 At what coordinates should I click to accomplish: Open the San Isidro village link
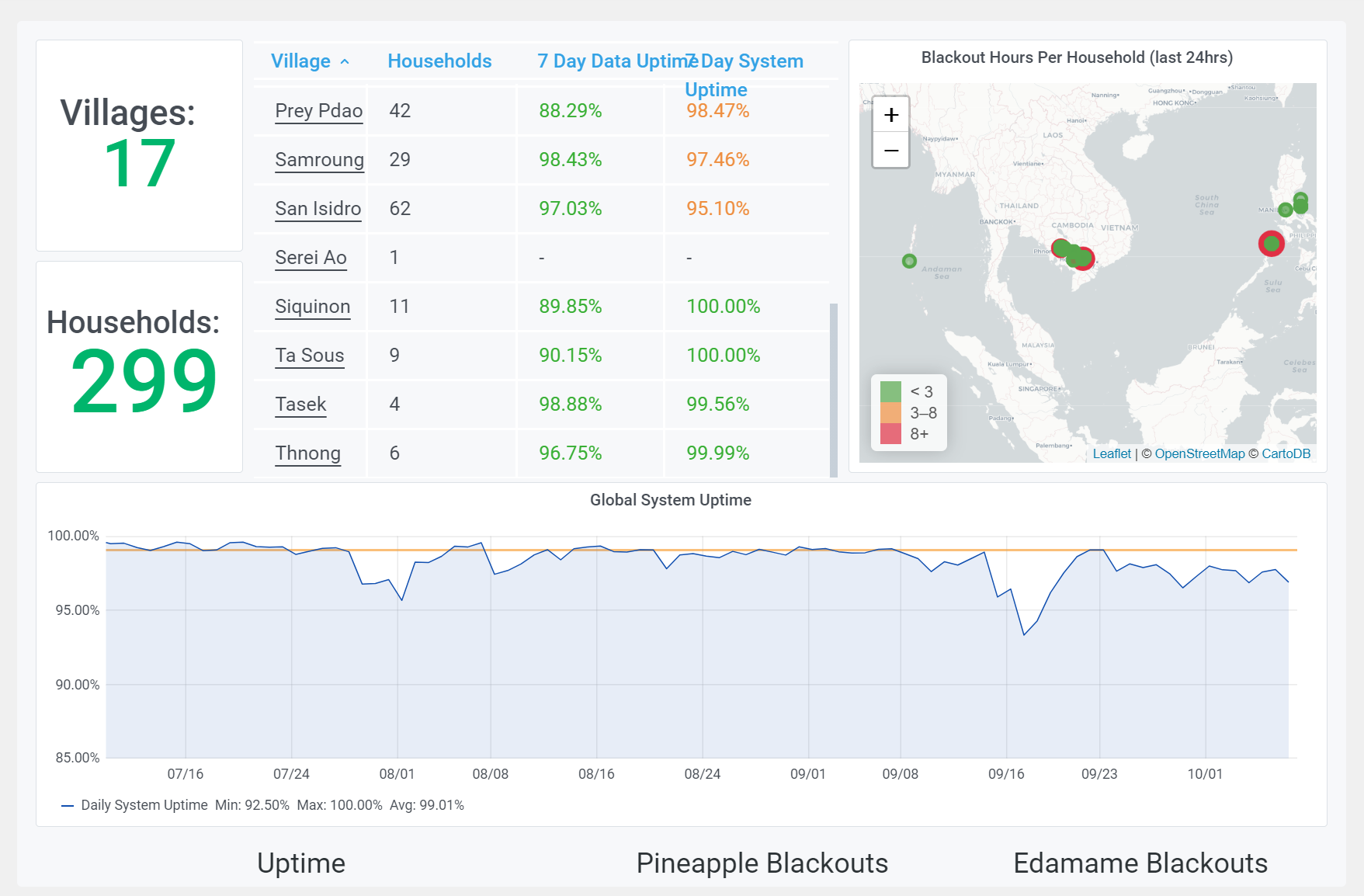318,209
